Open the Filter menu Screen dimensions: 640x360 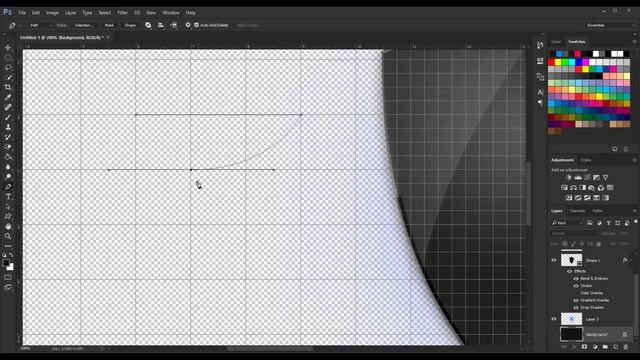[122, 13]
